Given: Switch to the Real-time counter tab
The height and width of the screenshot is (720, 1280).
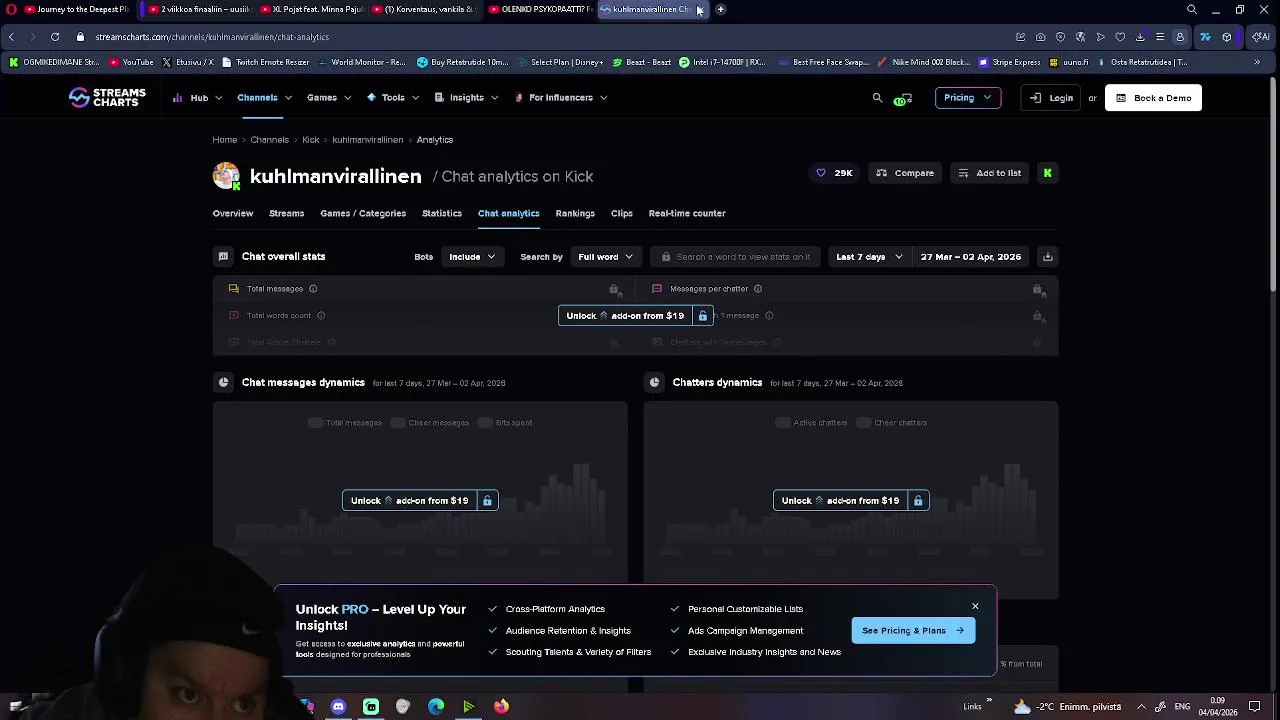Looking at the screenshot, I should click(687, 213).
